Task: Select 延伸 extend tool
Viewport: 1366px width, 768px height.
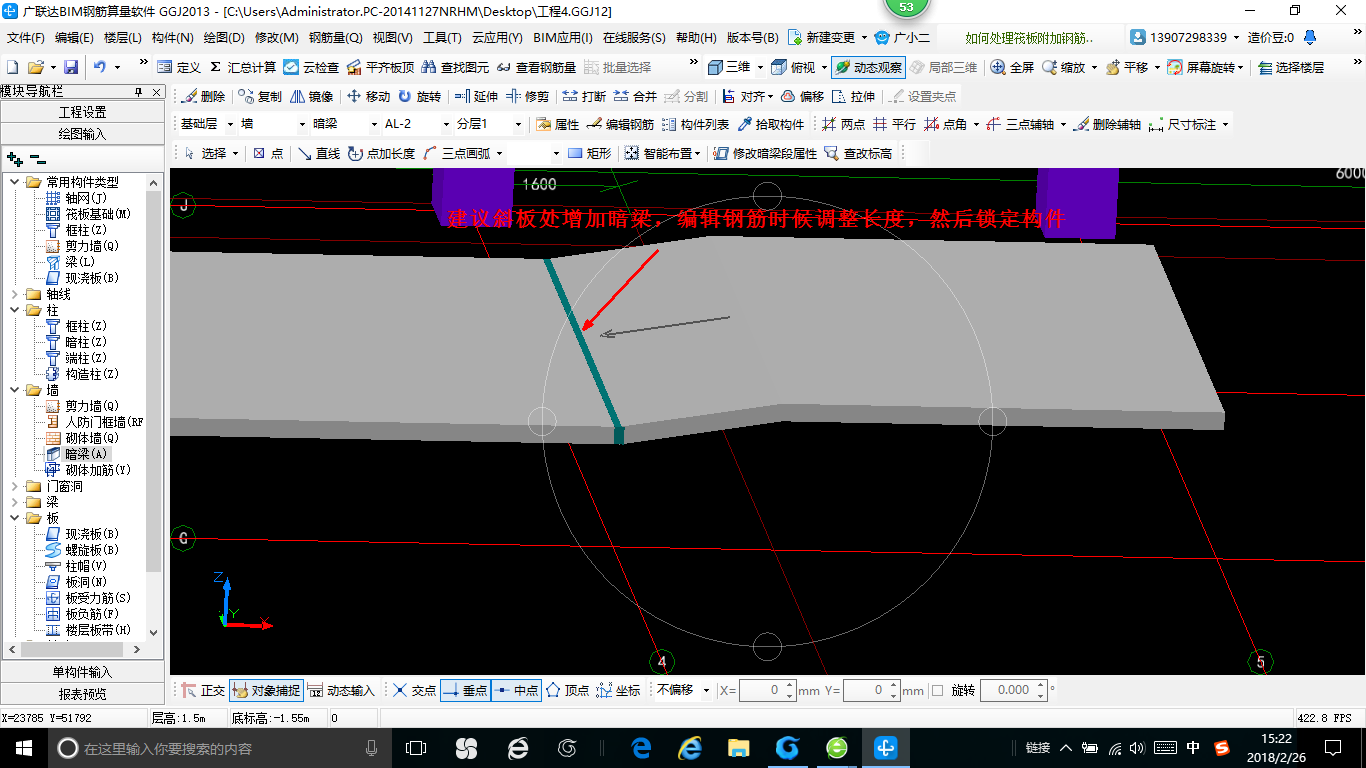Action: point(476,96)
